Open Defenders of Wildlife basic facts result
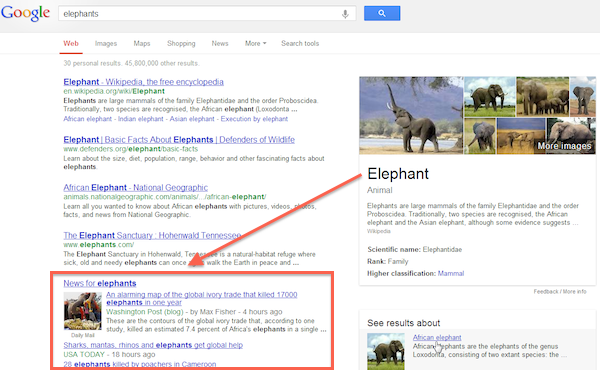The width and height of the screenshot is (600, 370). [x=179, y=140]
